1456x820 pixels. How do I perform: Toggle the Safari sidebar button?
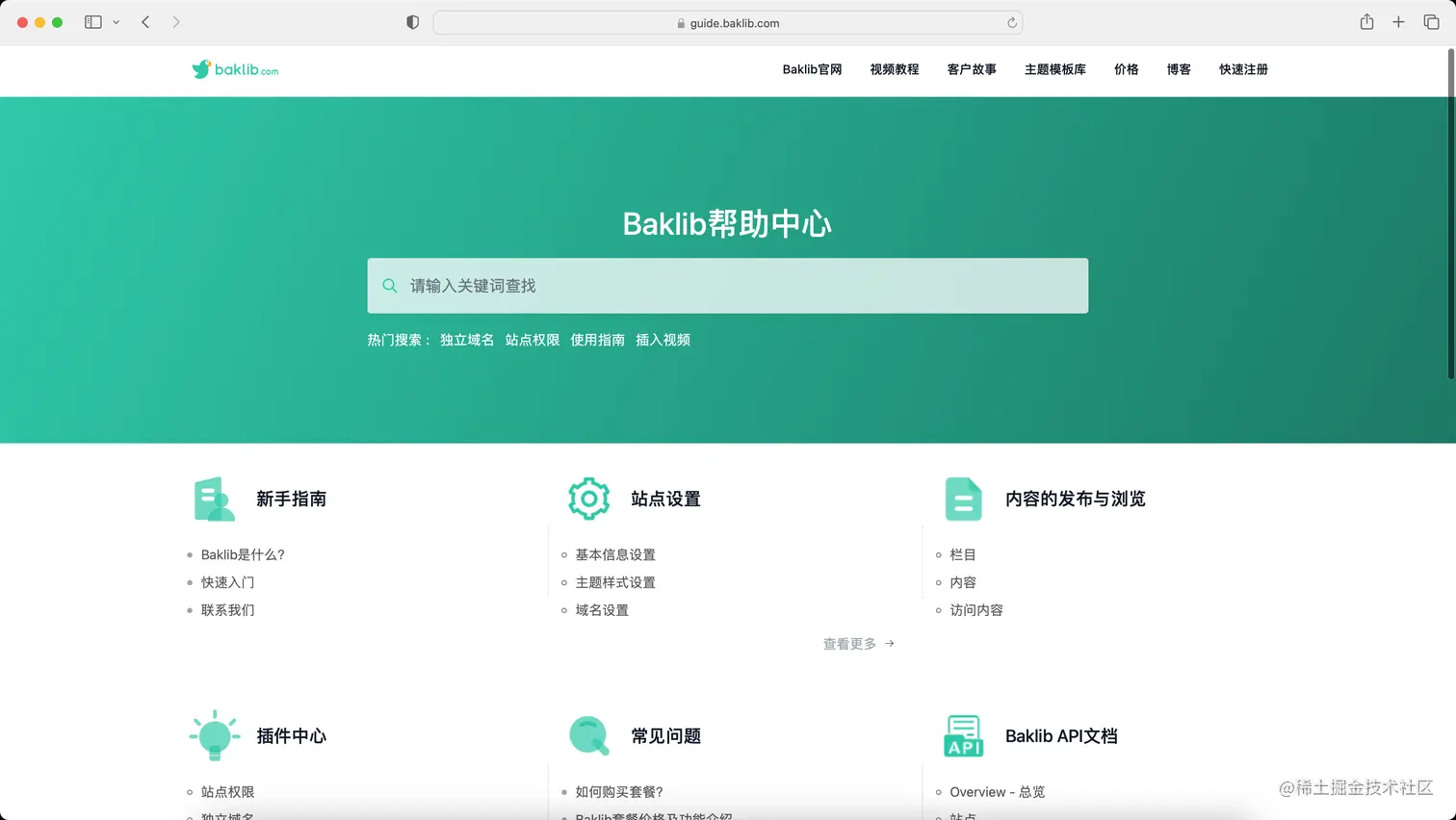click(x=93, y=22)
